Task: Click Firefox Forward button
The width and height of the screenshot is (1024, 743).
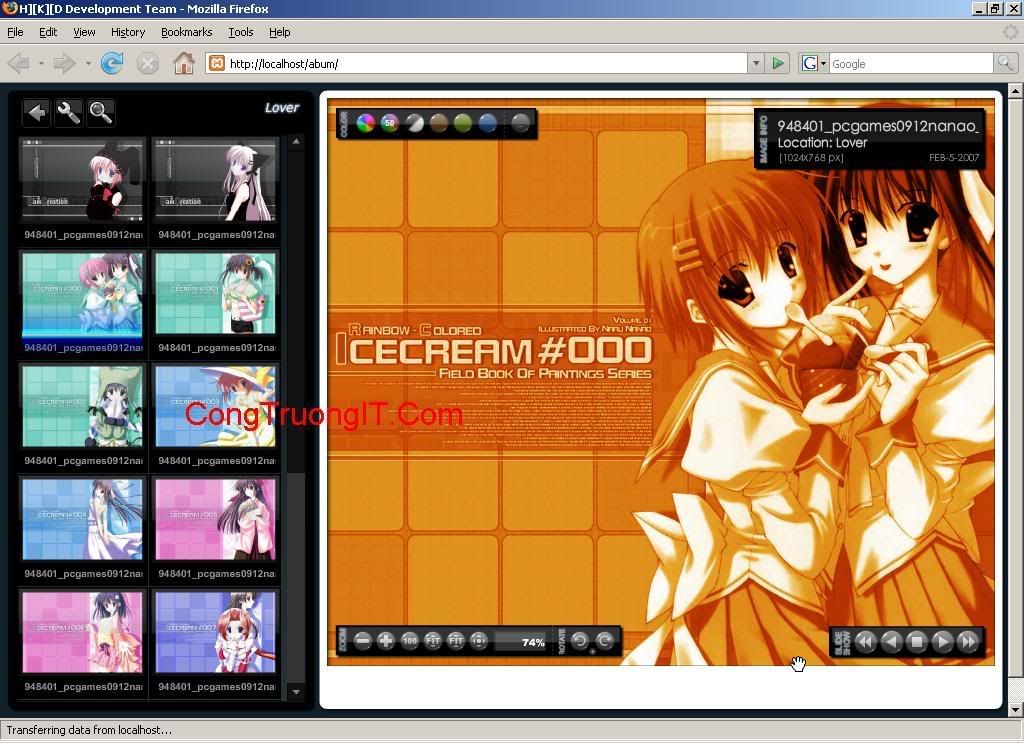Action: (x=65, y=63)
